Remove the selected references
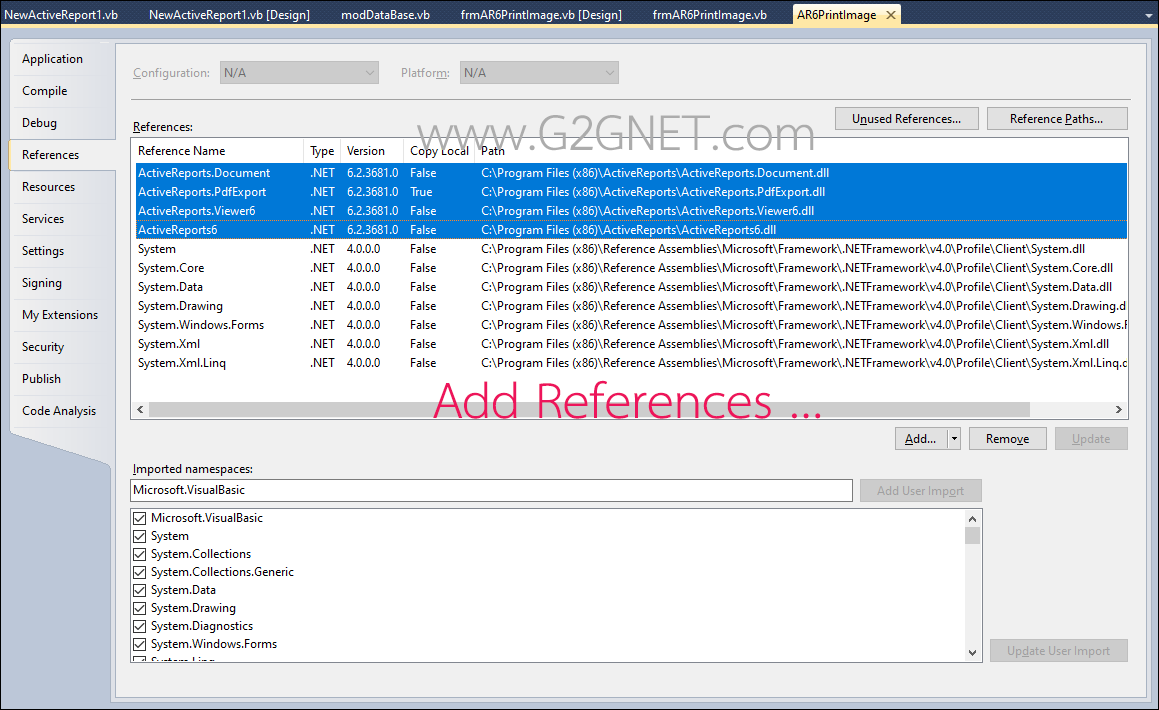1159x710 pixels. point(1007,438)
